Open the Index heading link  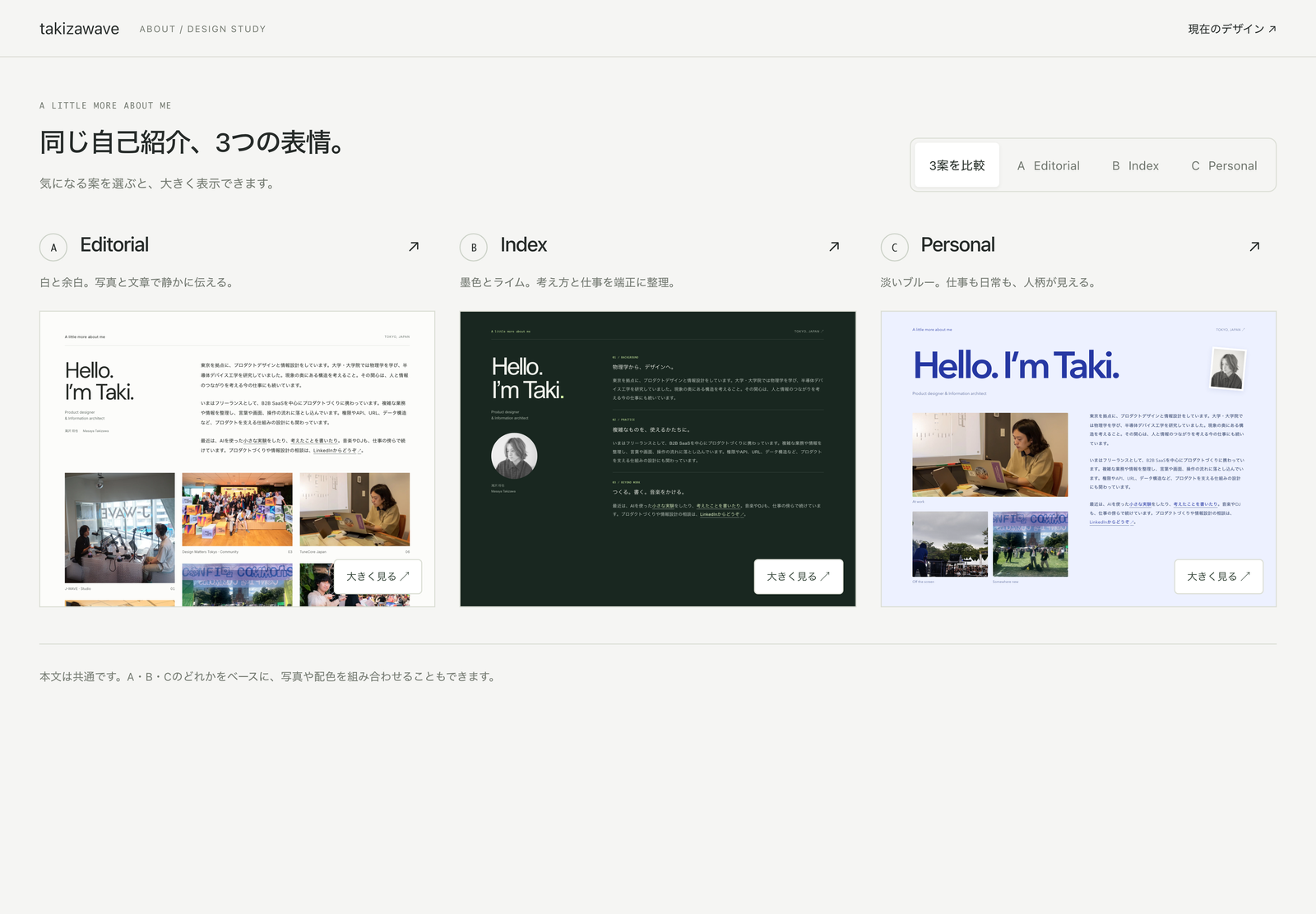pos(523,245)
